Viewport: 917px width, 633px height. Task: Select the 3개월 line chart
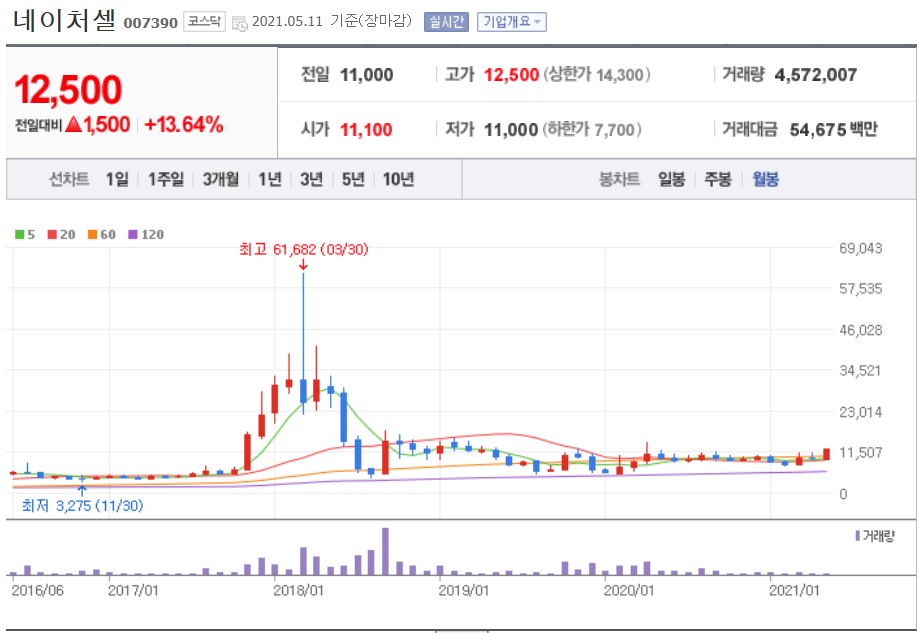click(x=220, y=179)
